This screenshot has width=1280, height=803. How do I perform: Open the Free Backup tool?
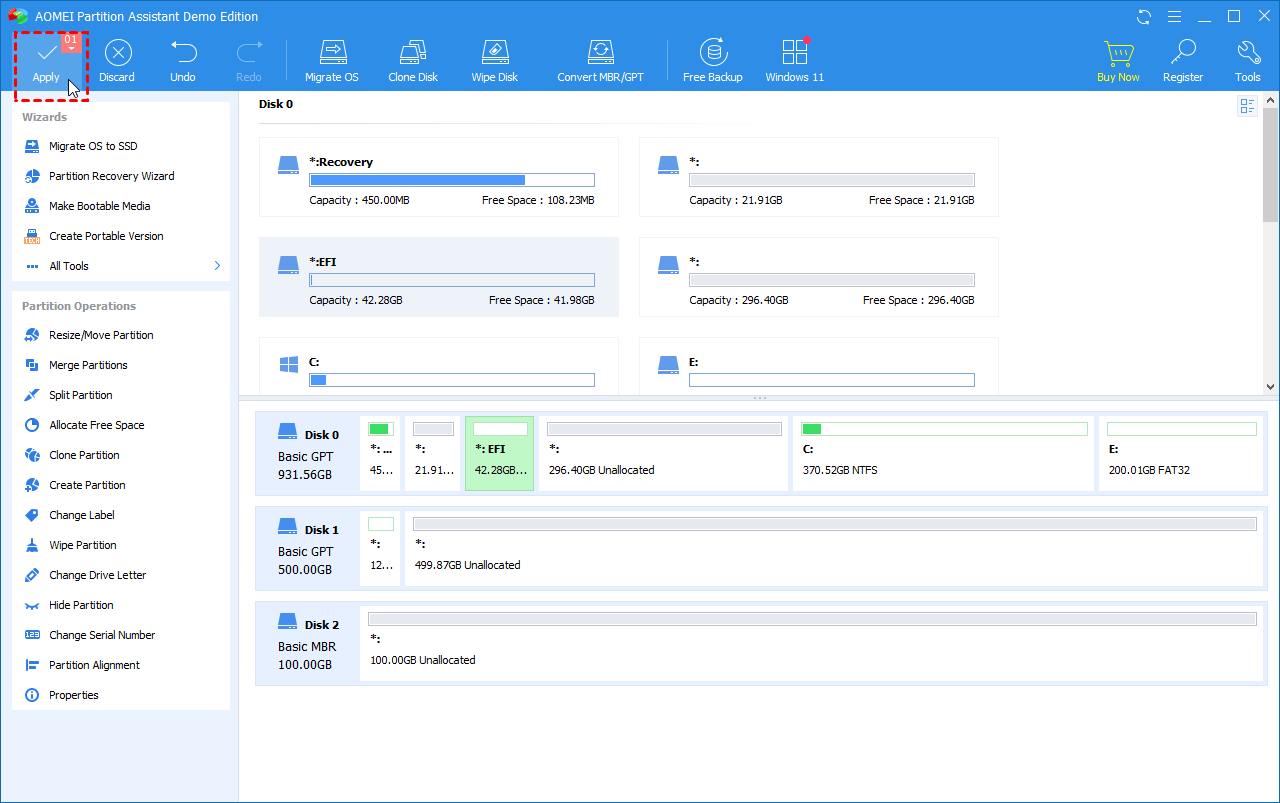[x=712, y=58]
